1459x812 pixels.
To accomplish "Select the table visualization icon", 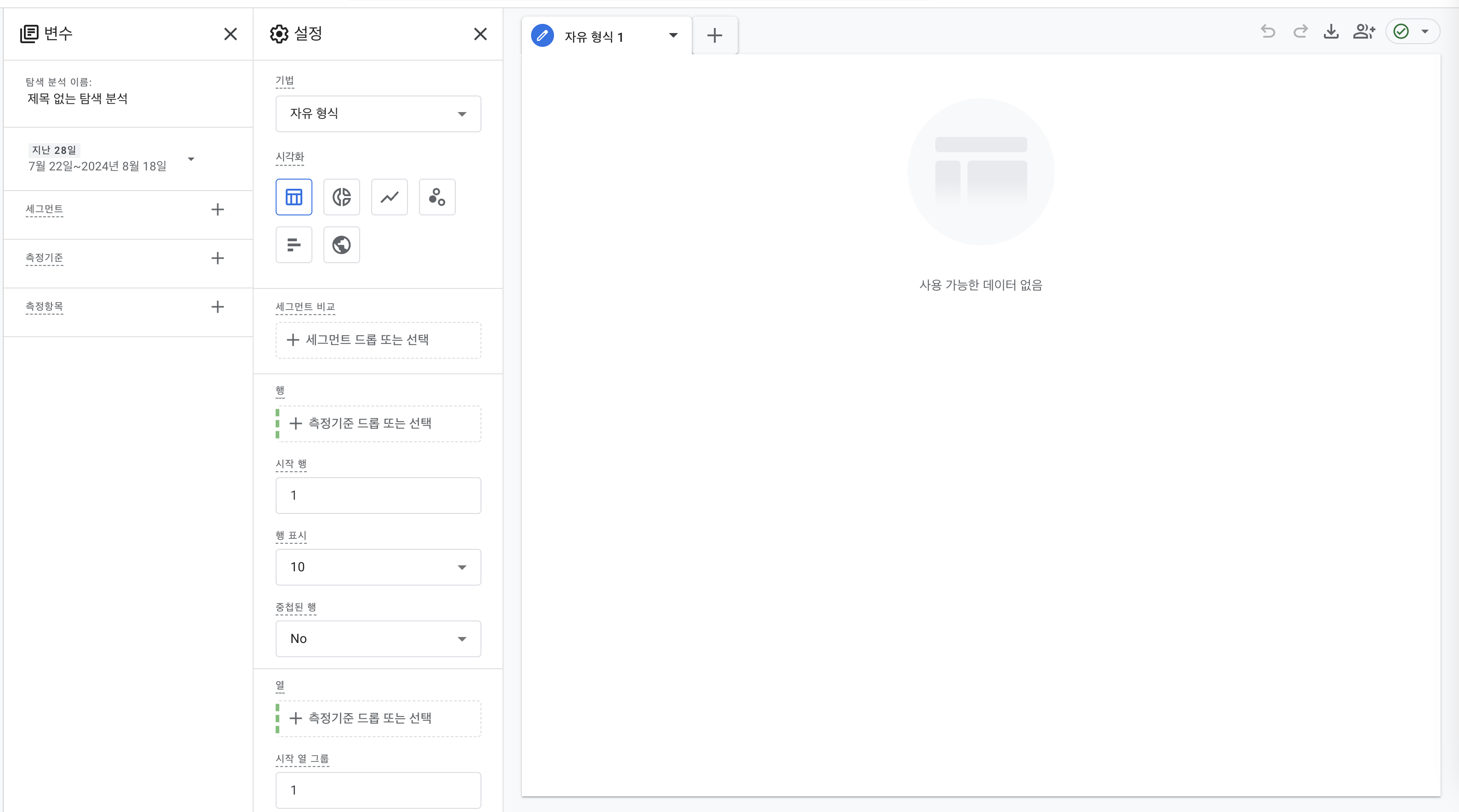I will [294, 197].
